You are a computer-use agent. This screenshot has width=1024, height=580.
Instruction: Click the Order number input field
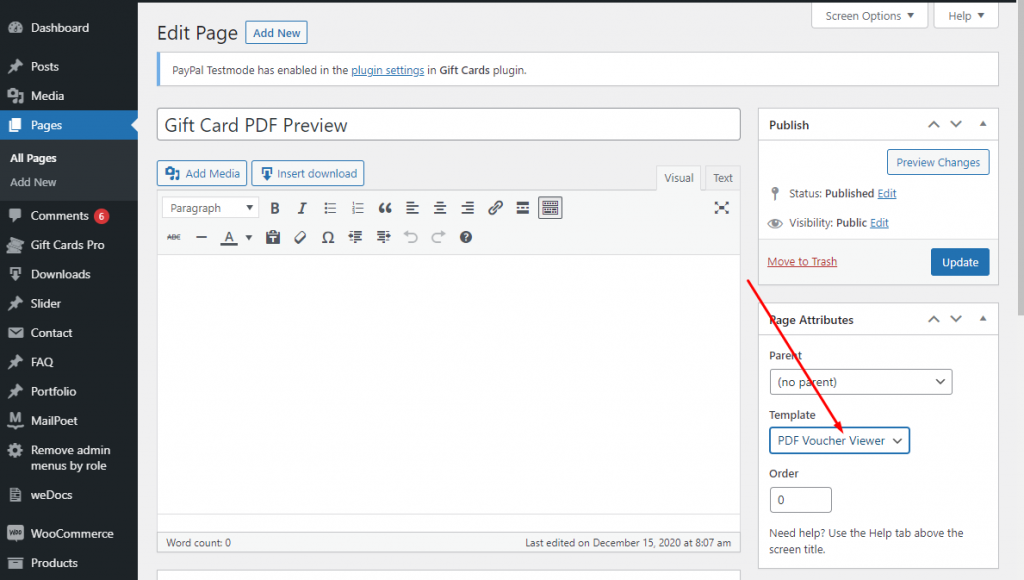click(x=800, y=500)
